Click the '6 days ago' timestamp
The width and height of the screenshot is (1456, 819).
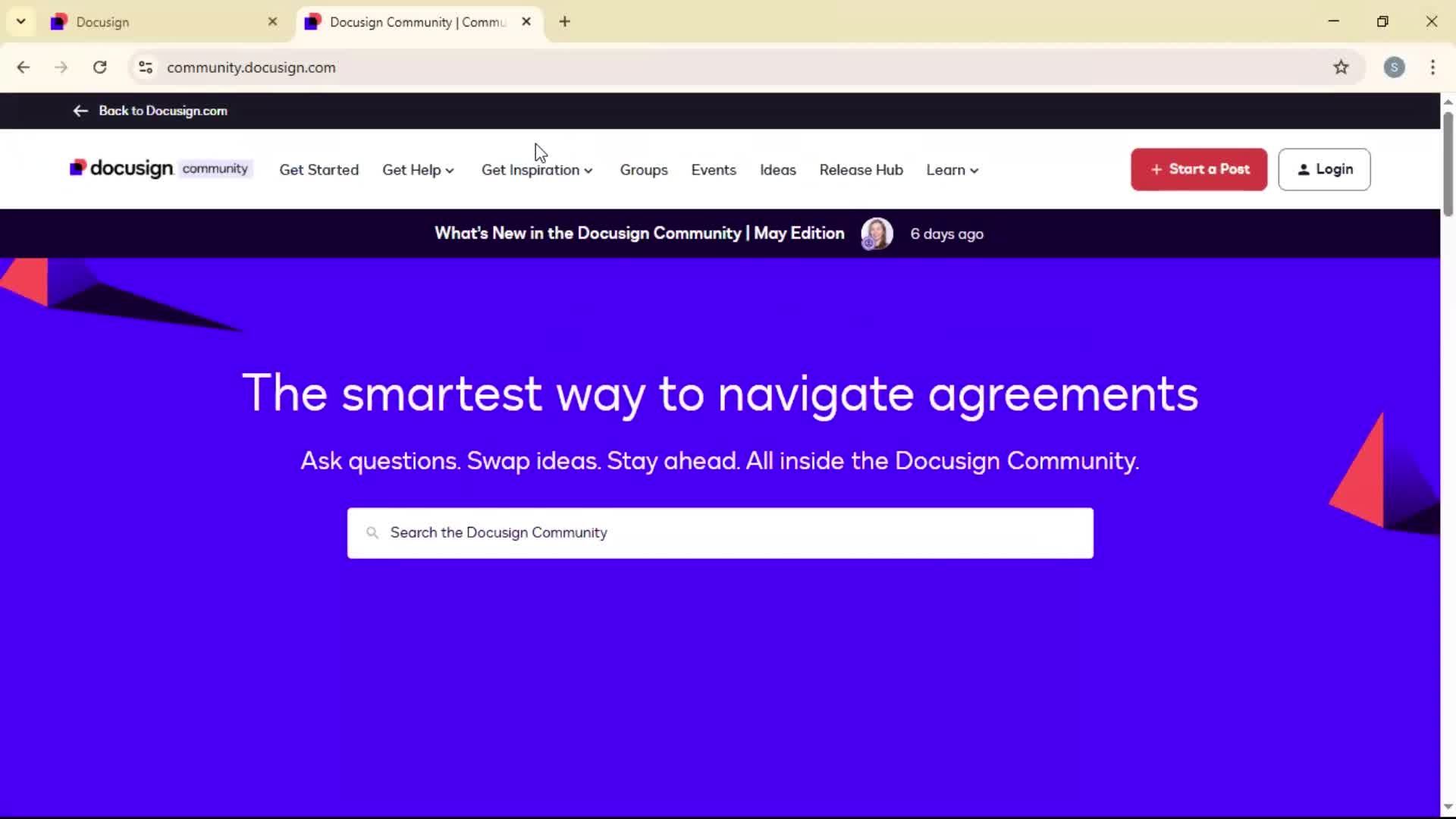pos(947,234)
